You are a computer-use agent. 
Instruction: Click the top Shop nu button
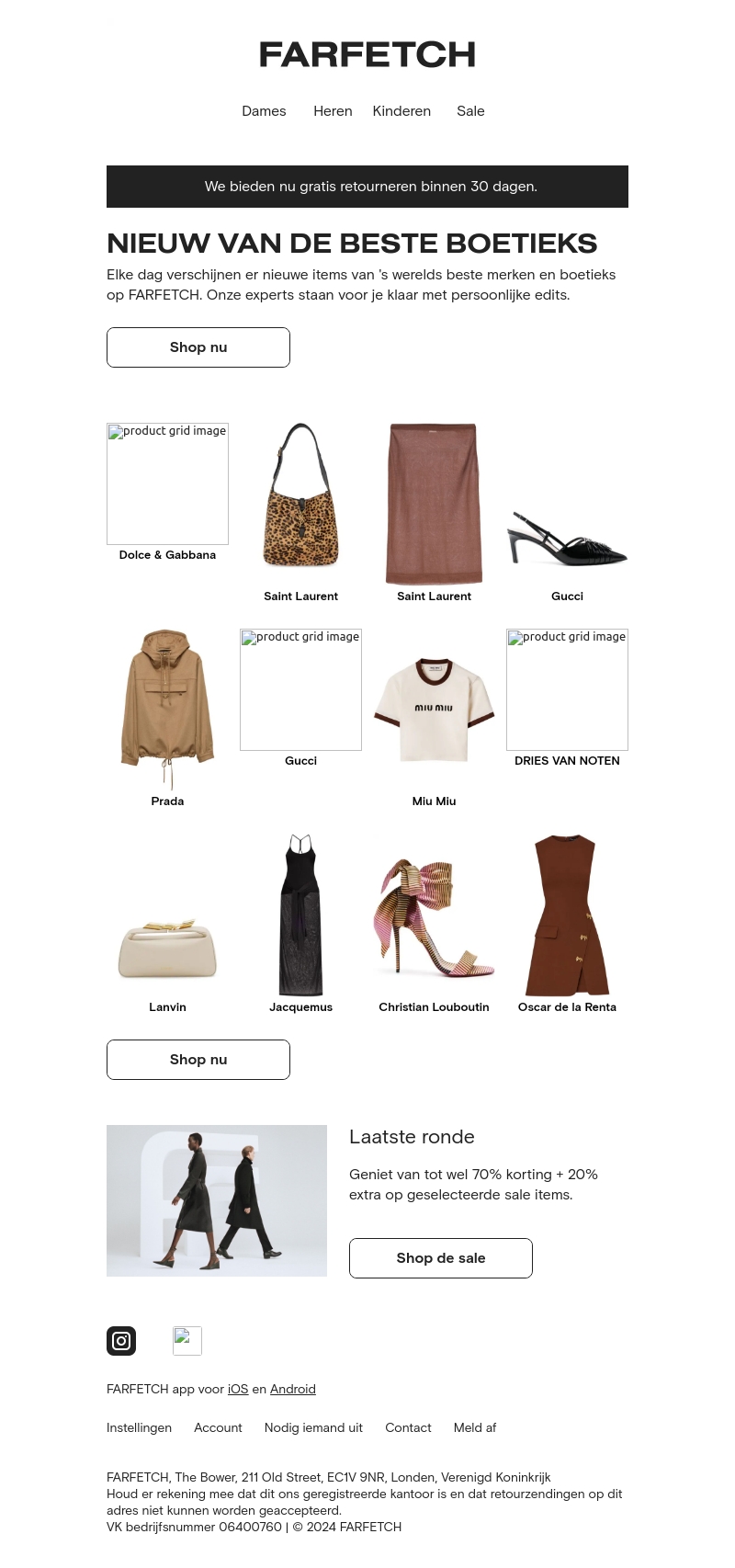[x=198, y=347]
